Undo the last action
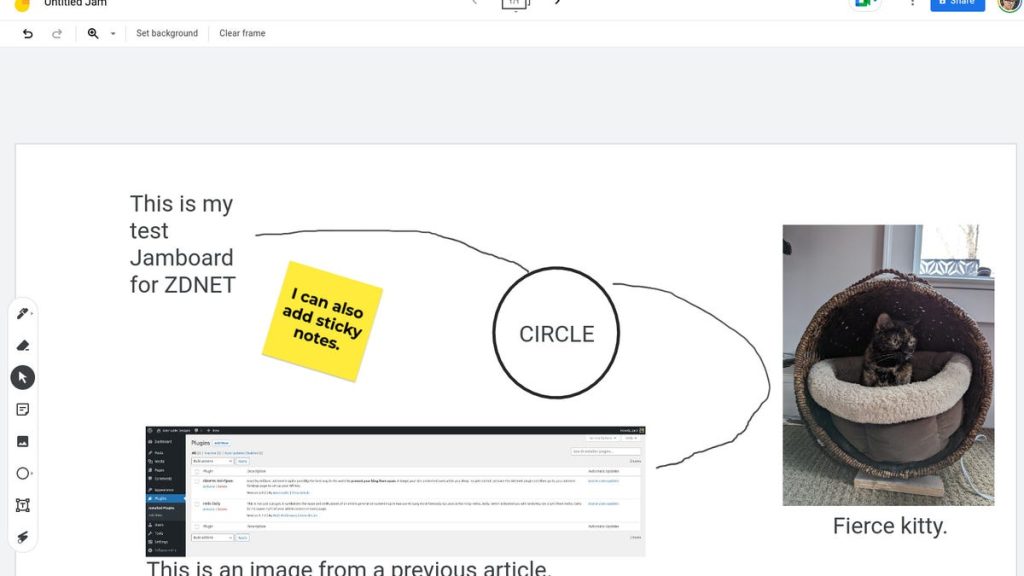1024x576 pixels. coord(27,33)
